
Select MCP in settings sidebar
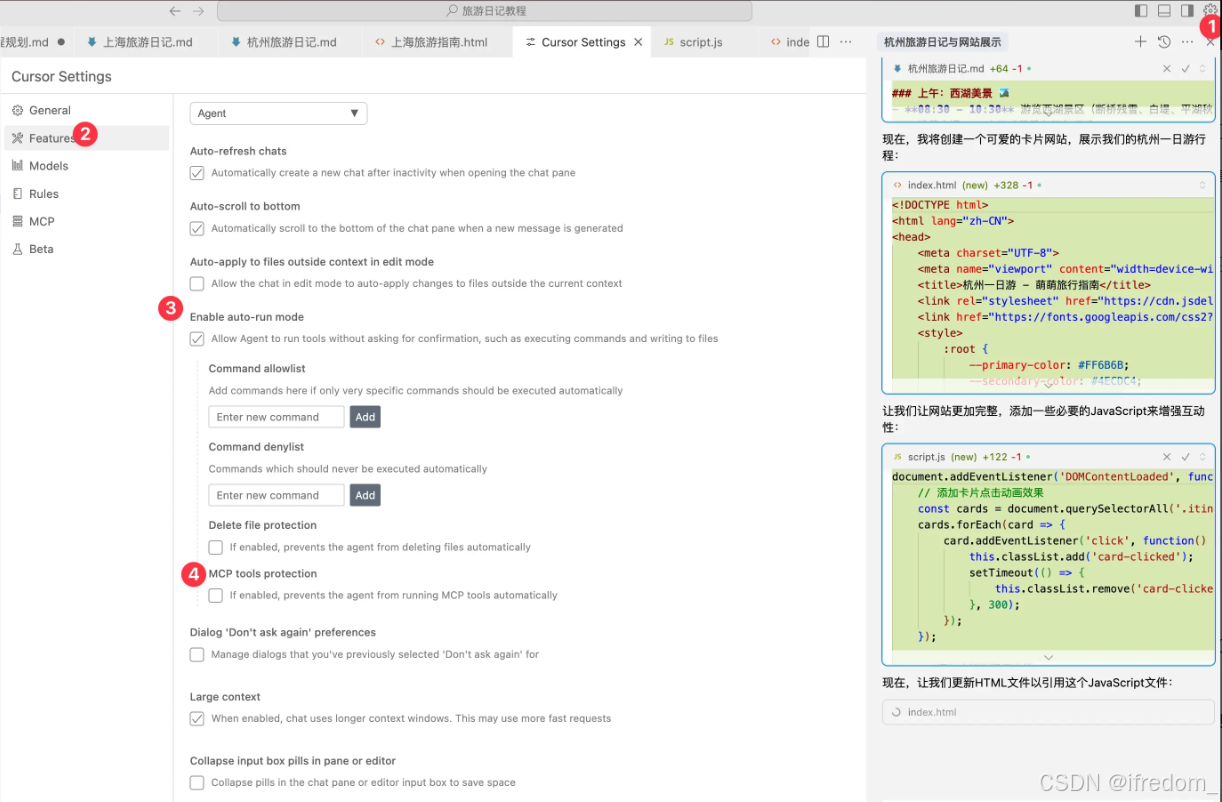tap(86, 221)
